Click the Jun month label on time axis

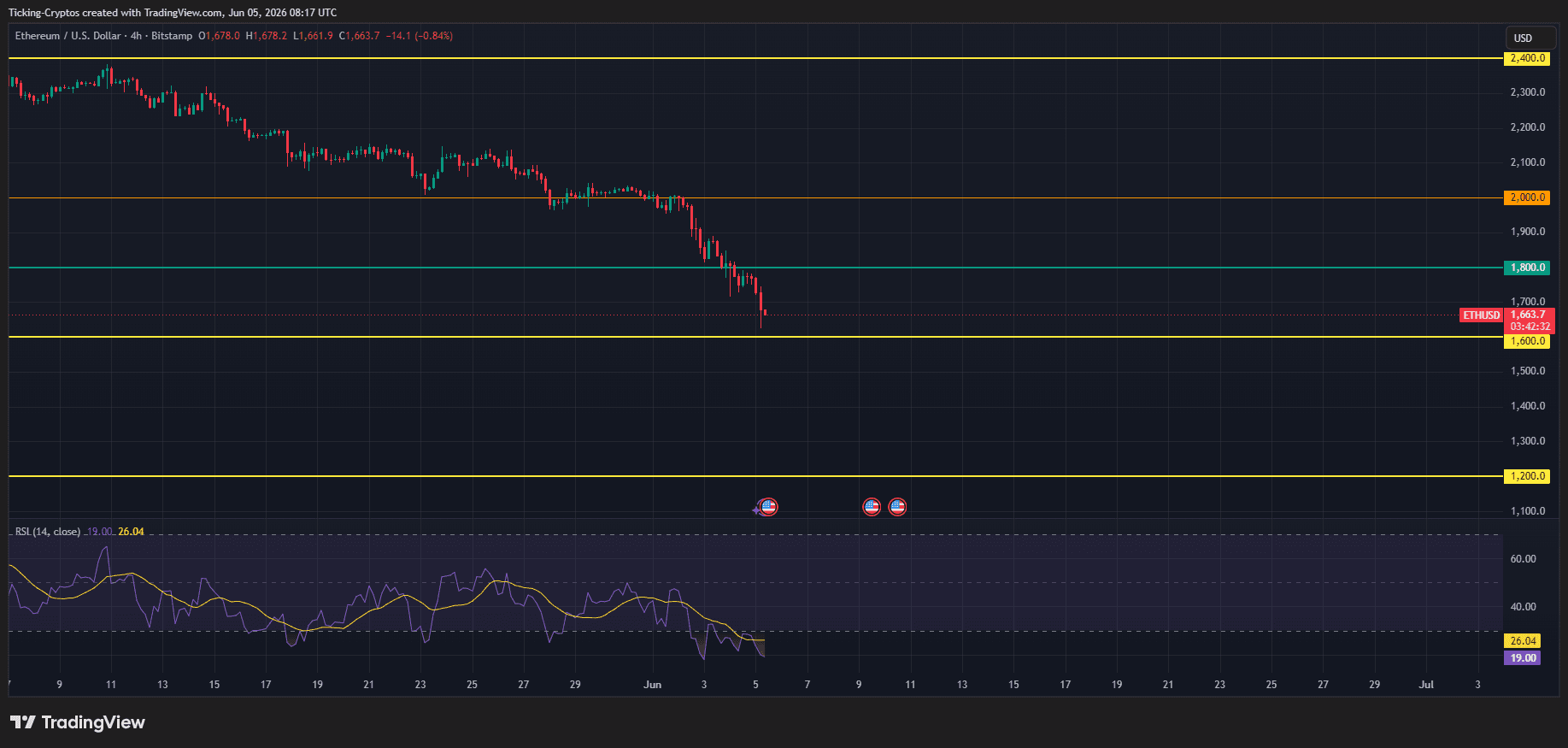click(653, 685)
